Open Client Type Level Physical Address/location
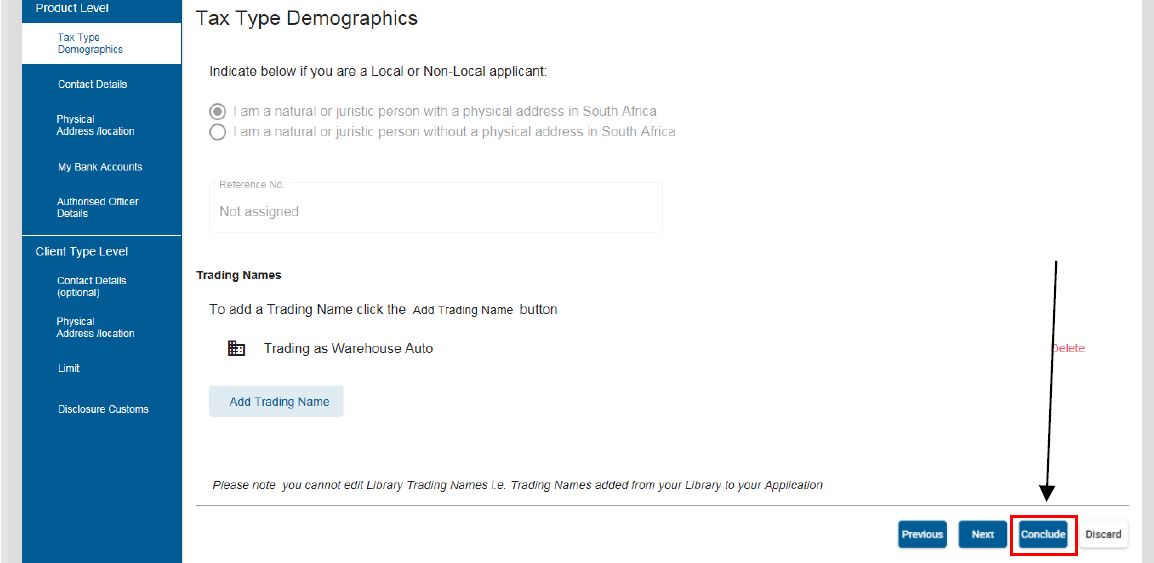The height and width of the screenshot is (563, 1154). point(101,327)
